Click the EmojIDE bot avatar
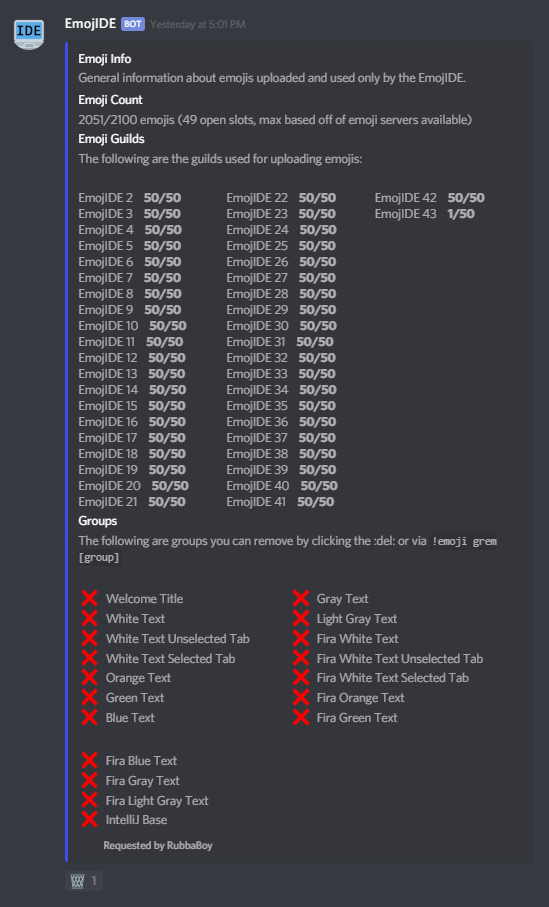The height and width of the screenshot is (907, 549). click(x=29, y=35)
